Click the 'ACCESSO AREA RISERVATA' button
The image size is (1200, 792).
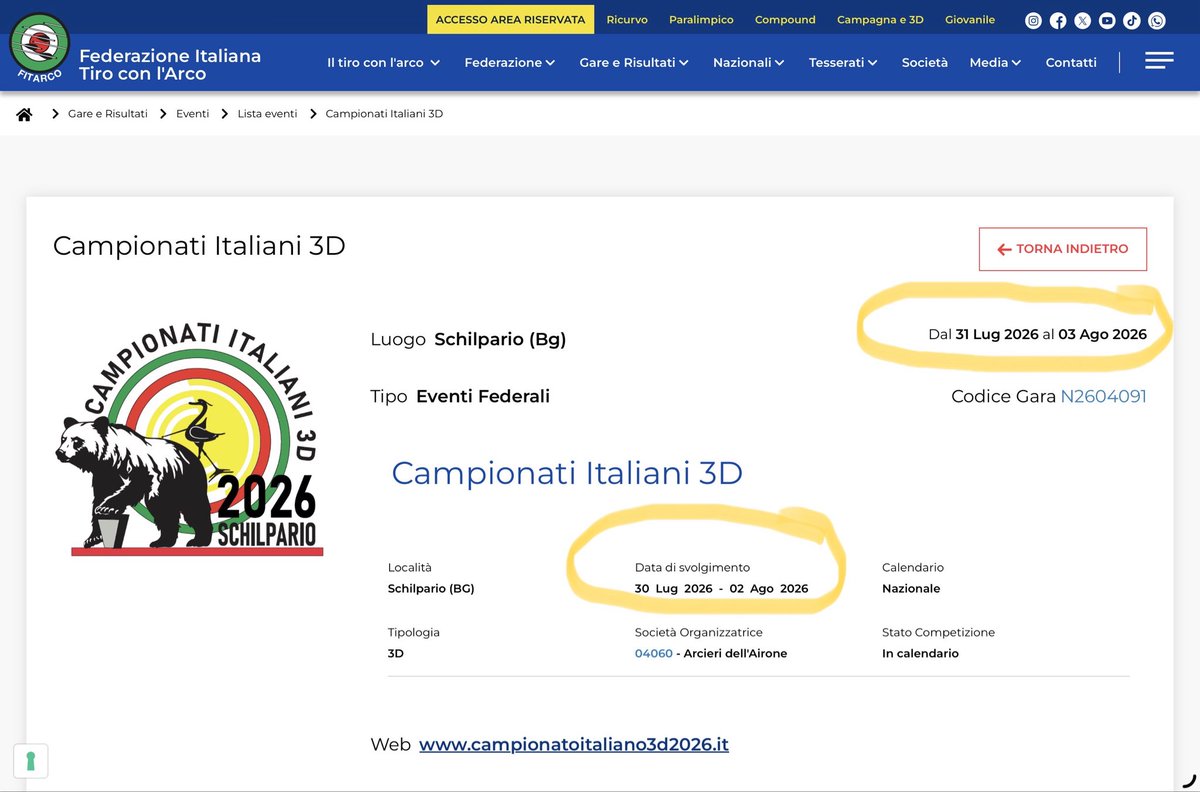point(510,20)
